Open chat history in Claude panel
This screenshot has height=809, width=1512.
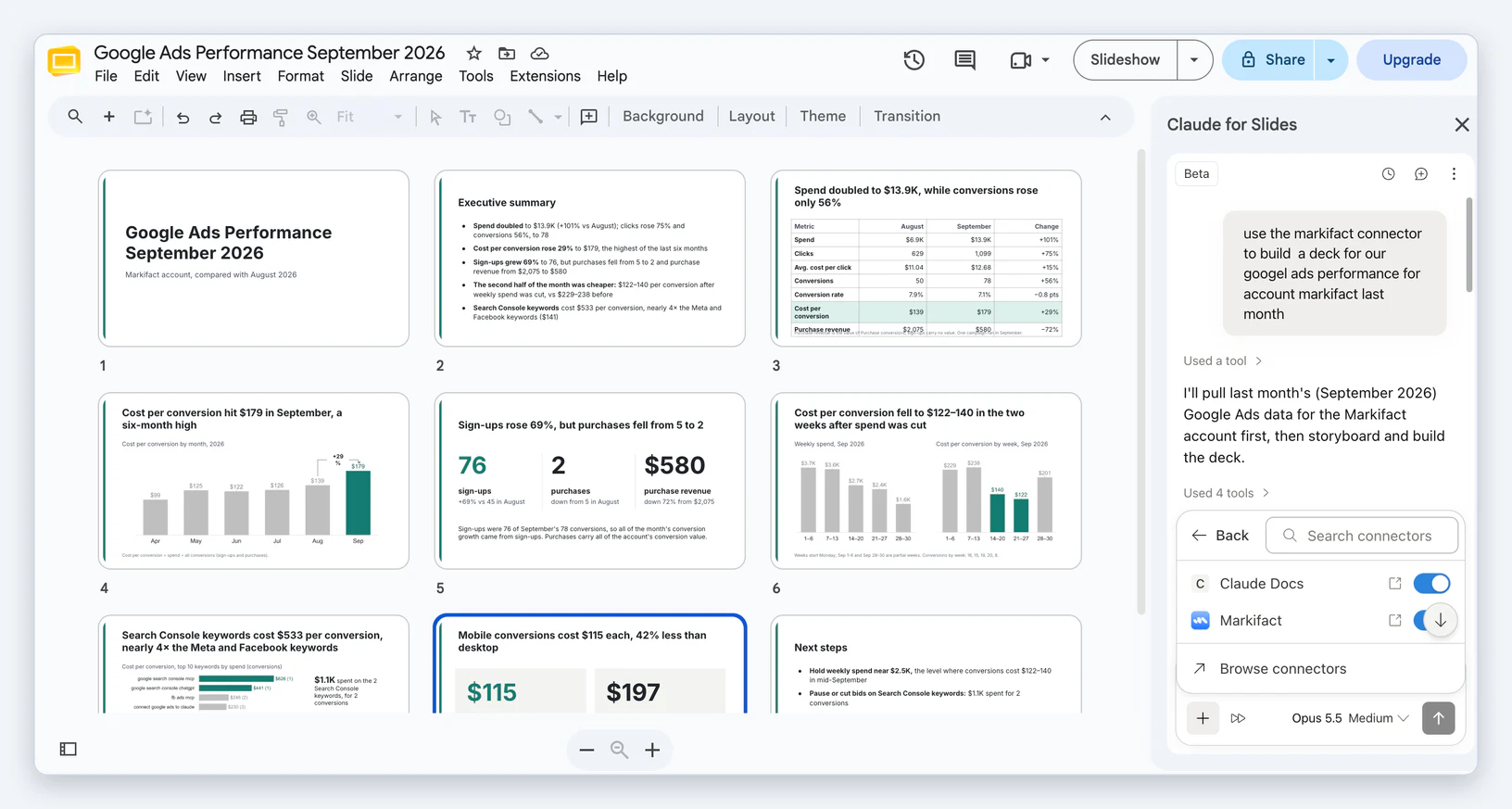coord(1388,174)
